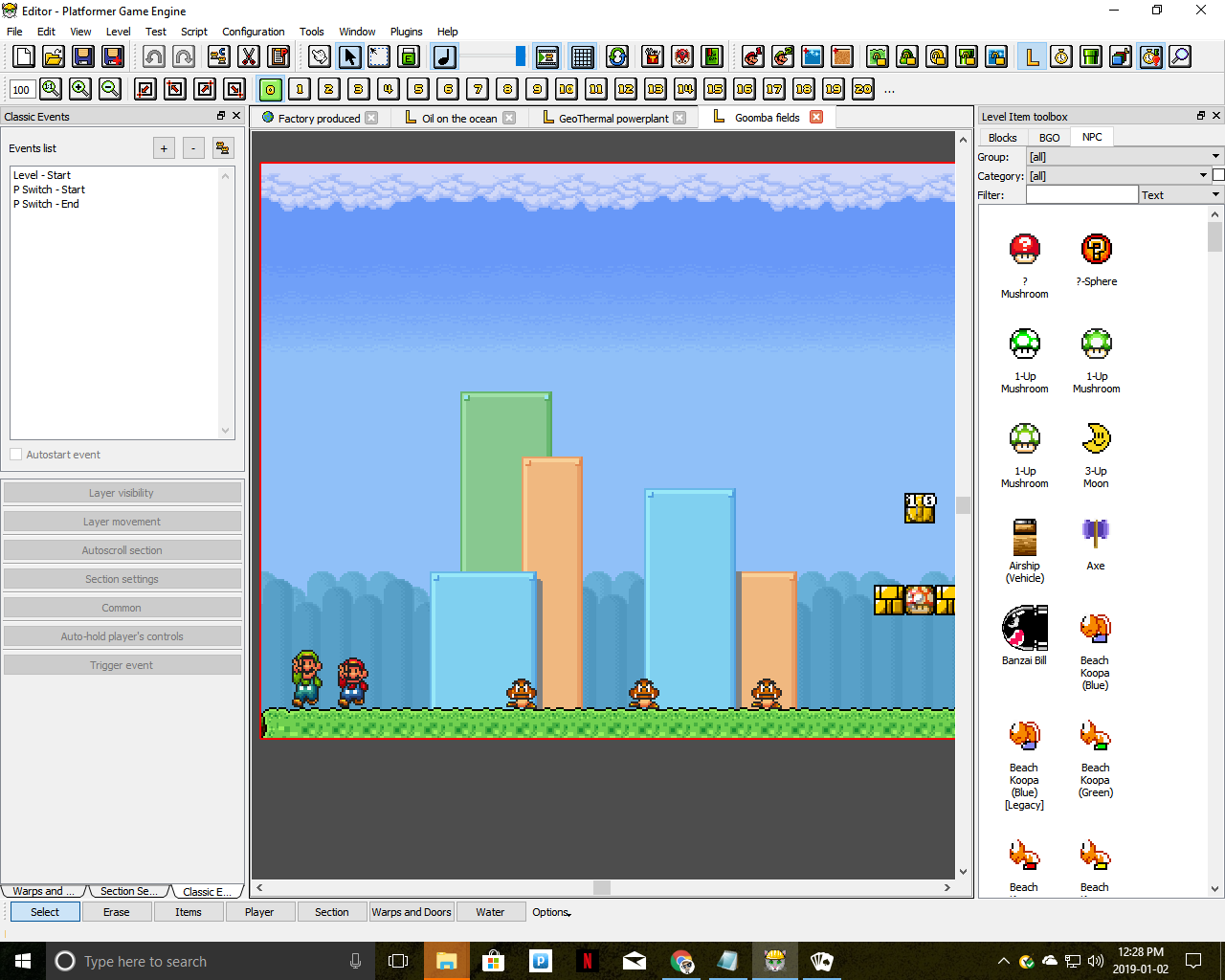Add a new event with plus button
The width and height of the screenshot is (1225, 980).
click(164, 148)
